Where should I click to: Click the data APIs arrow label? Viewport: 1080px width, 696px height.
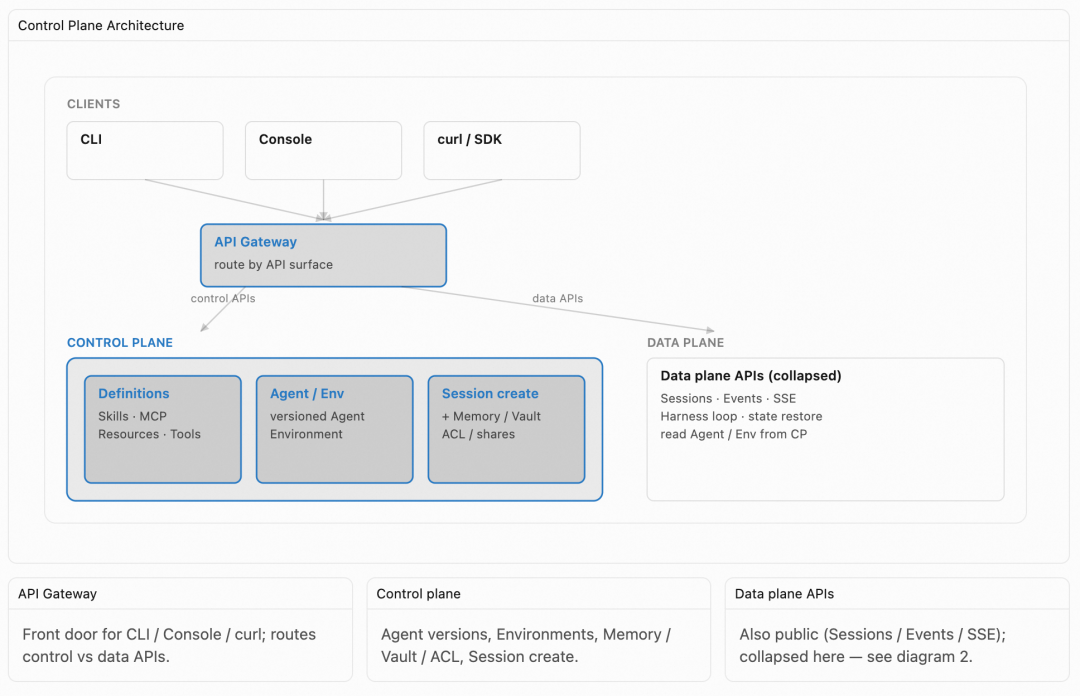[x=557, y=298]
